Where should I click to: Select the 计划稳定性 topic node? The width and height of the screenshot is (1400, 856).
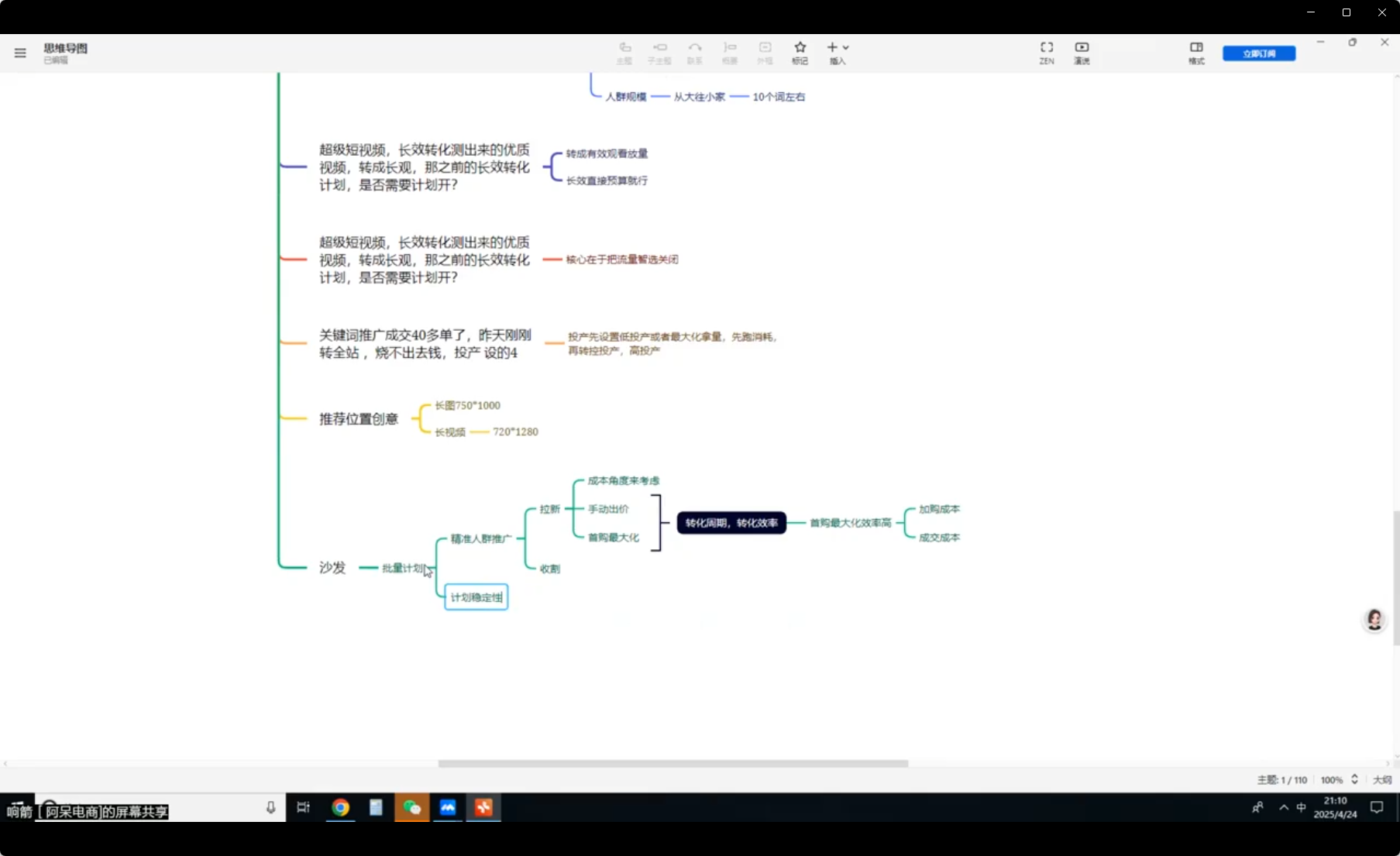pos(476,597)
